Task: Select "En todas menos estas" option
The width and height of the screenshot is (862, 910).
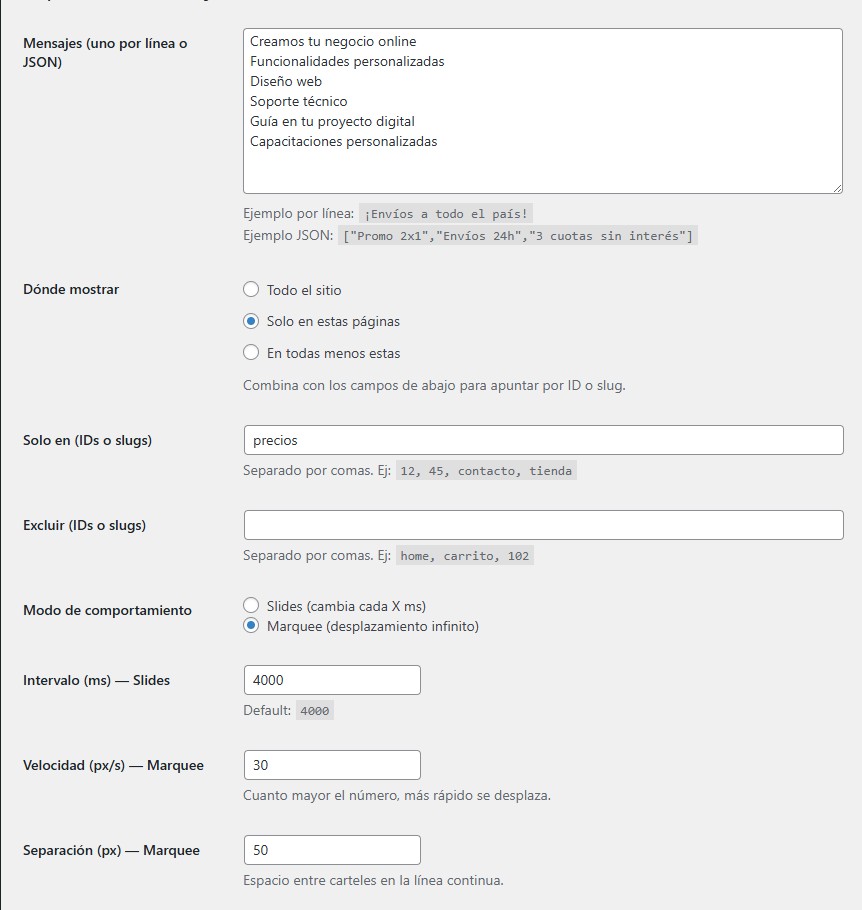Action: 253,351
